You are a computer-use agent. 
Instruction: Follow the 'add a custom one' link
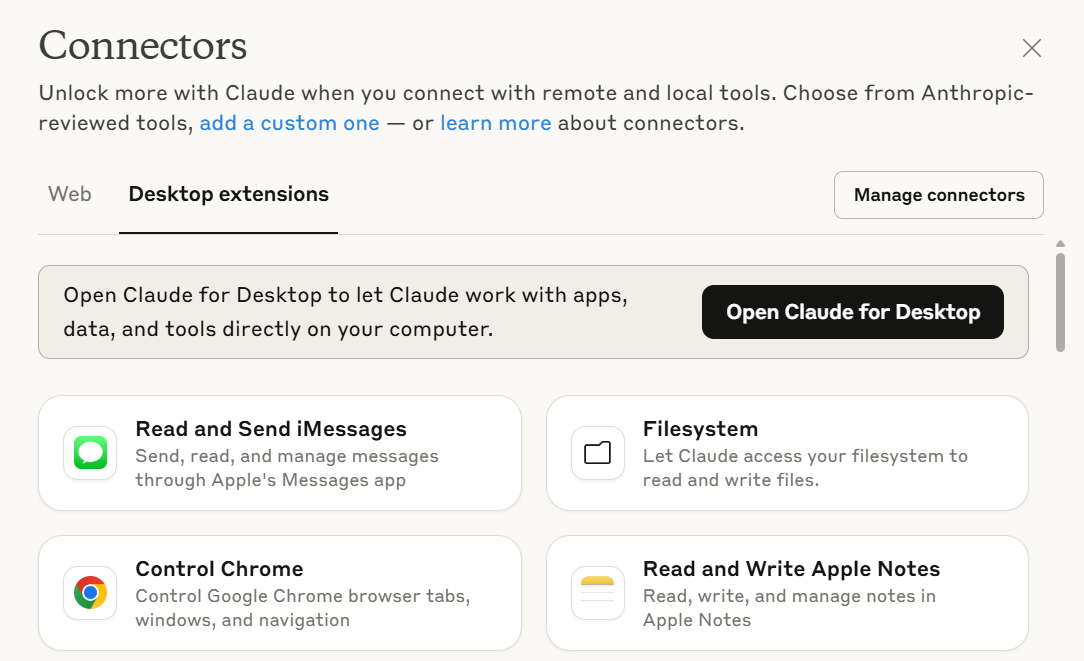click(290, 123)
